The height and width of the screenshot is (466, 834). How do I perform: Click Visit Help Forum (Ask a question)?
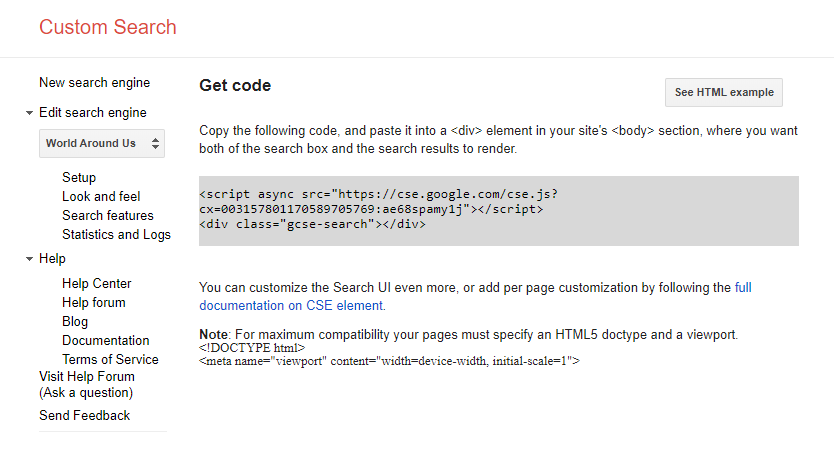tap(86, 385)
